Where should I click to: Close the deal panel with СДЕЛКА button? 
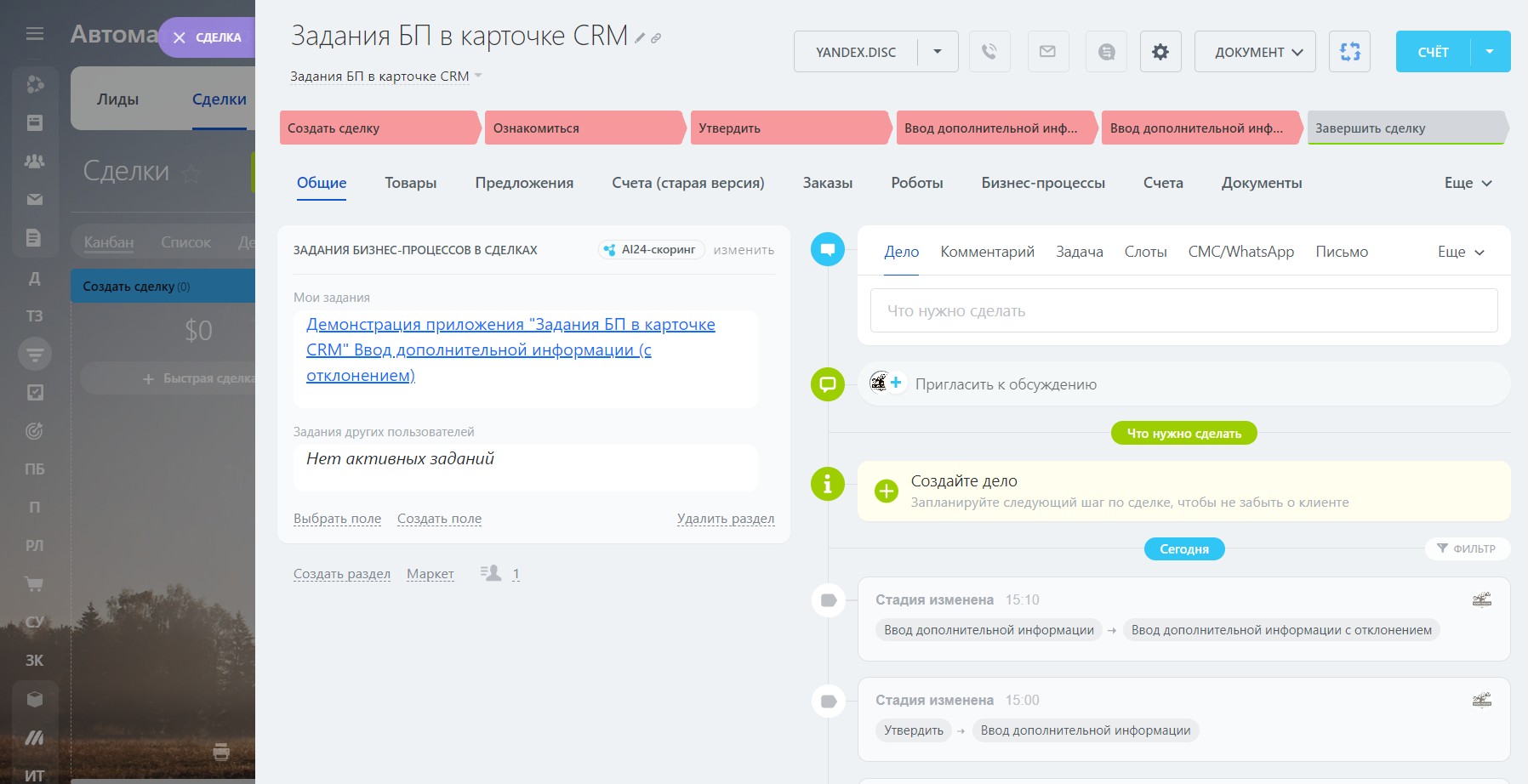[x=207, y=37]
